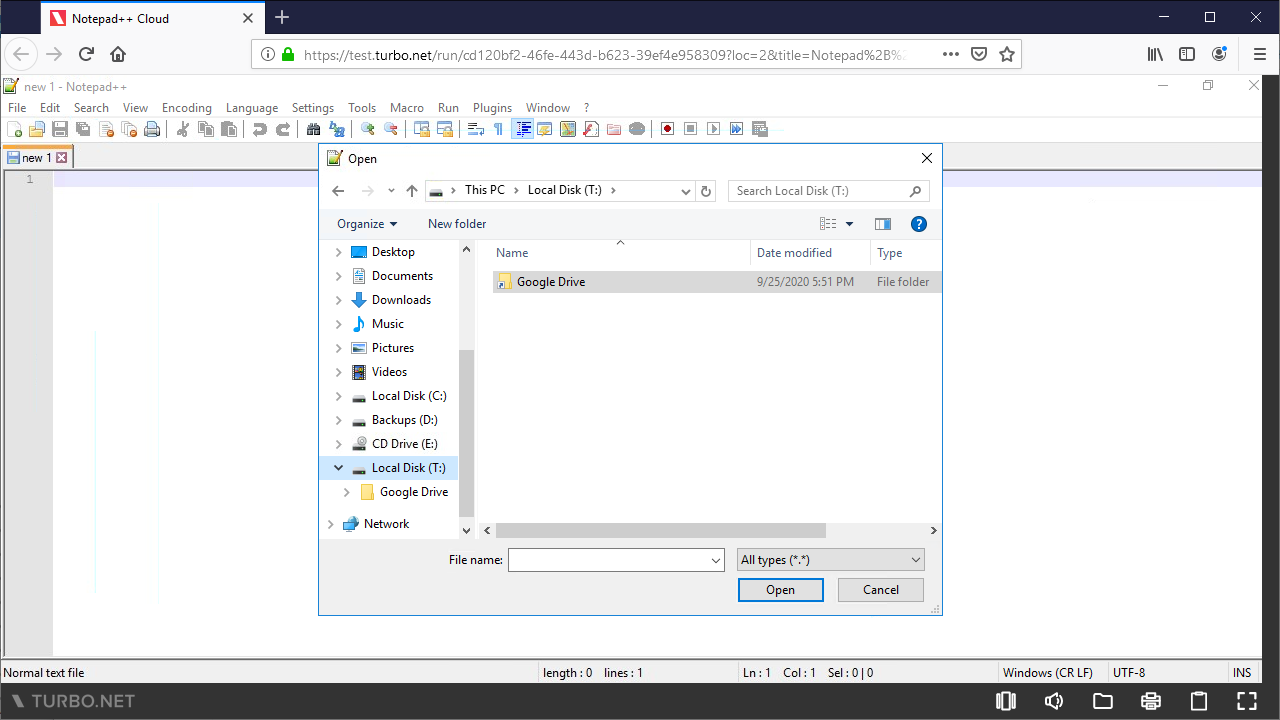Click the Open button to confirm

pos(780,590)
